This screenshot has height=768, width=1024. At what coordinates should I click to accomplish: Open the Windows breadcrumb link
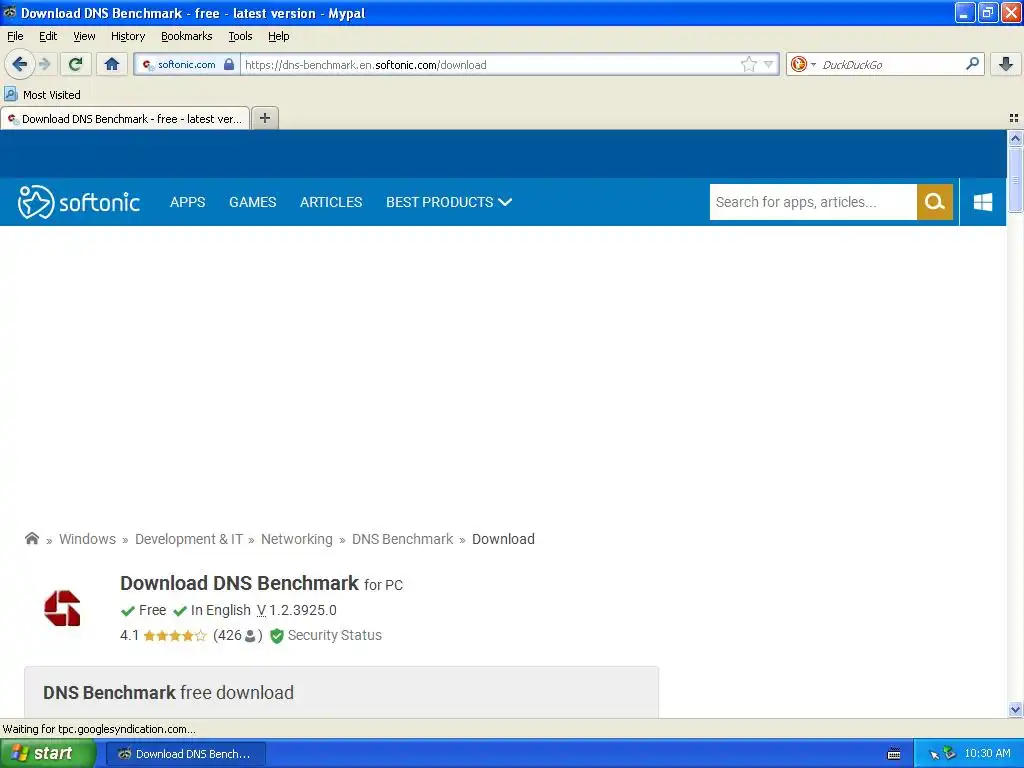(88, 539)
